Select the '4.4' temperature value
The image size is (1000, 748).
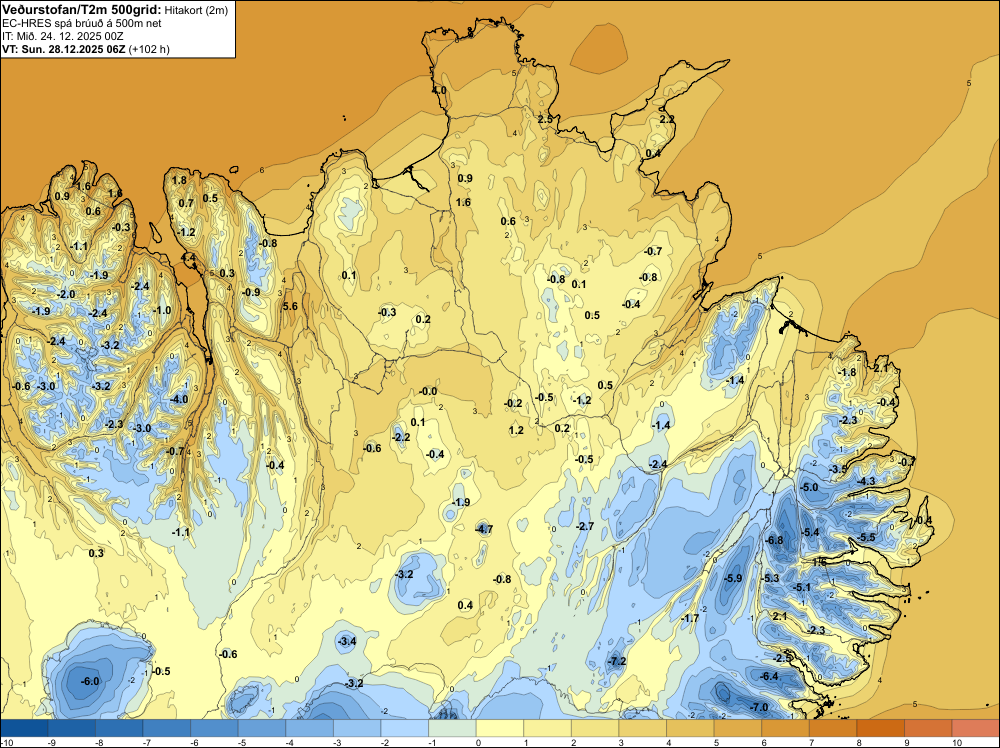(189, 258)
